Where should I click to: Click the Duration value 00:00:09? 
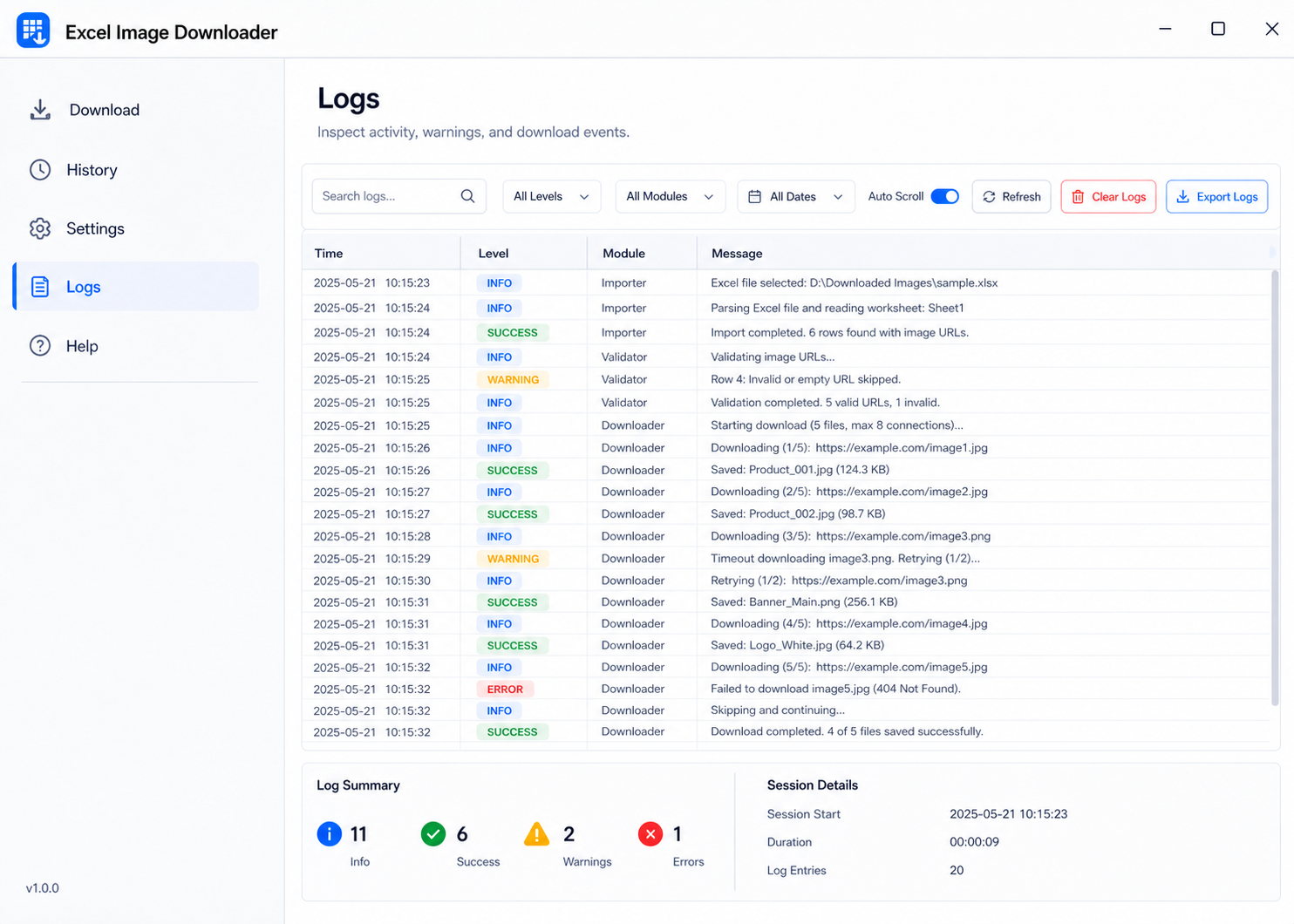point(974,842)
